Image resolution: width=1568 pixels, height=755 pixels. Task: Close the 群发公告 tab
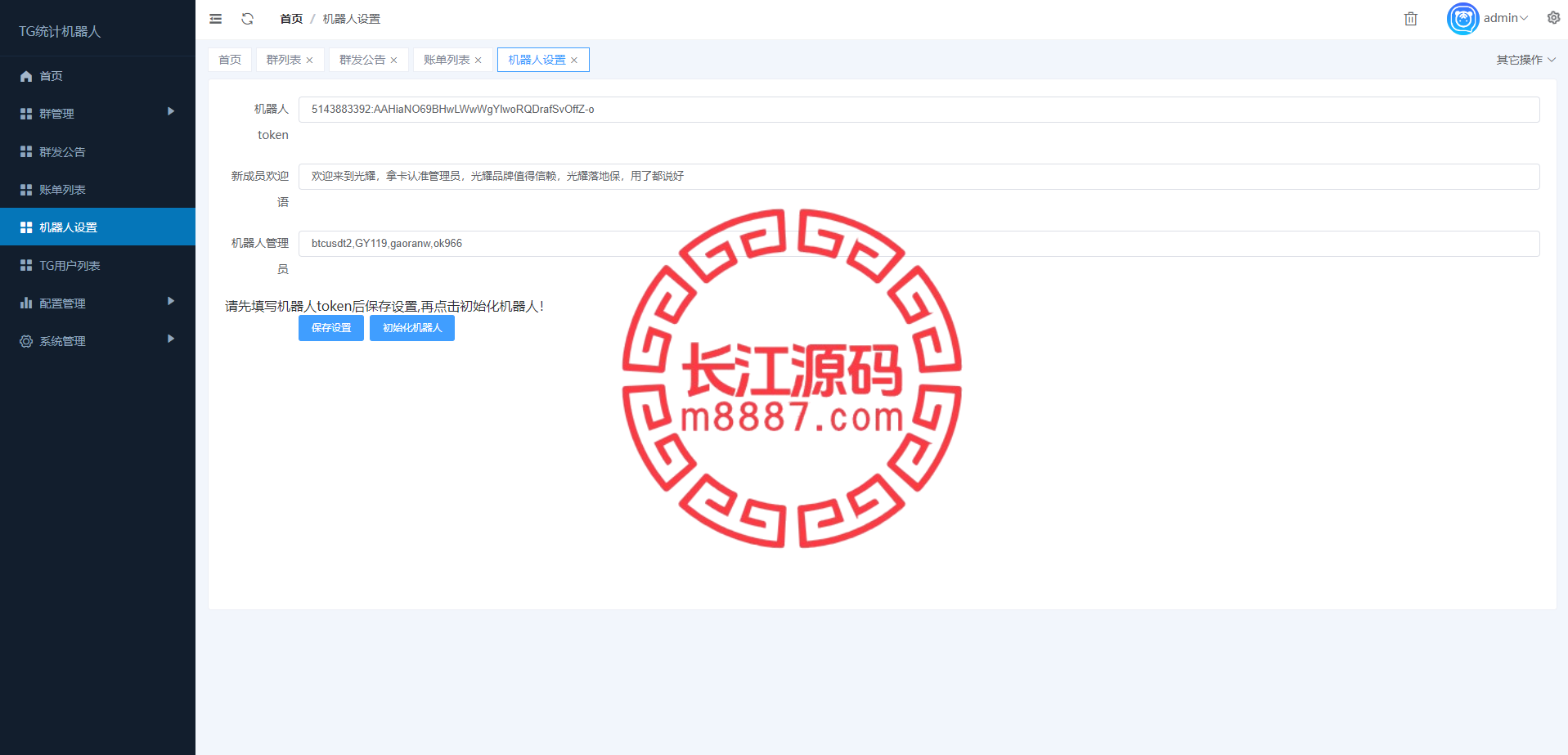(393, 61)
